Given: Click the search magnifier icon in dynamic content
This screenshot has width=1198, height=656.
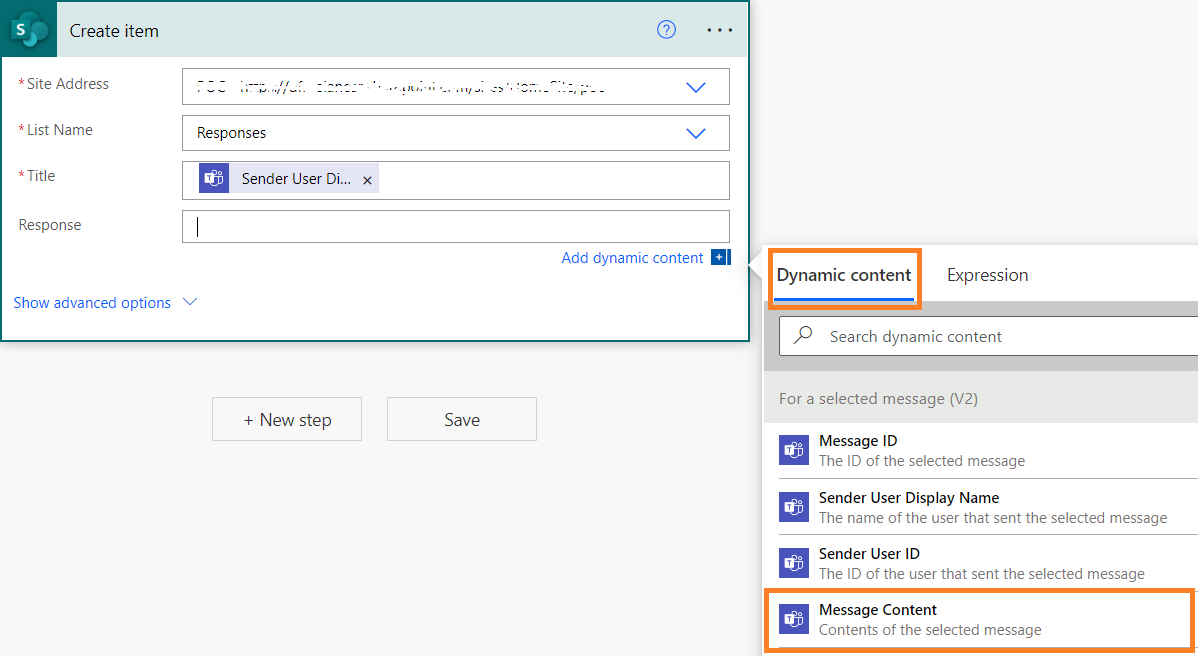Looking at the screenshot, I should pos(803,334).
